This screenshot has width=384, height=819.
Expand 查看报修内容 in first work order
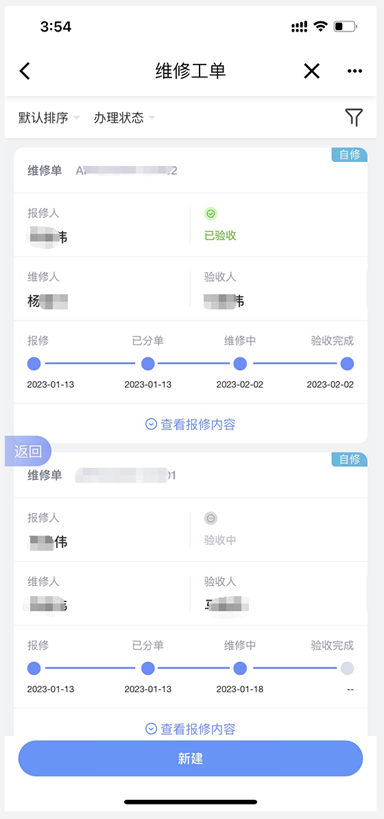[190, 424]
